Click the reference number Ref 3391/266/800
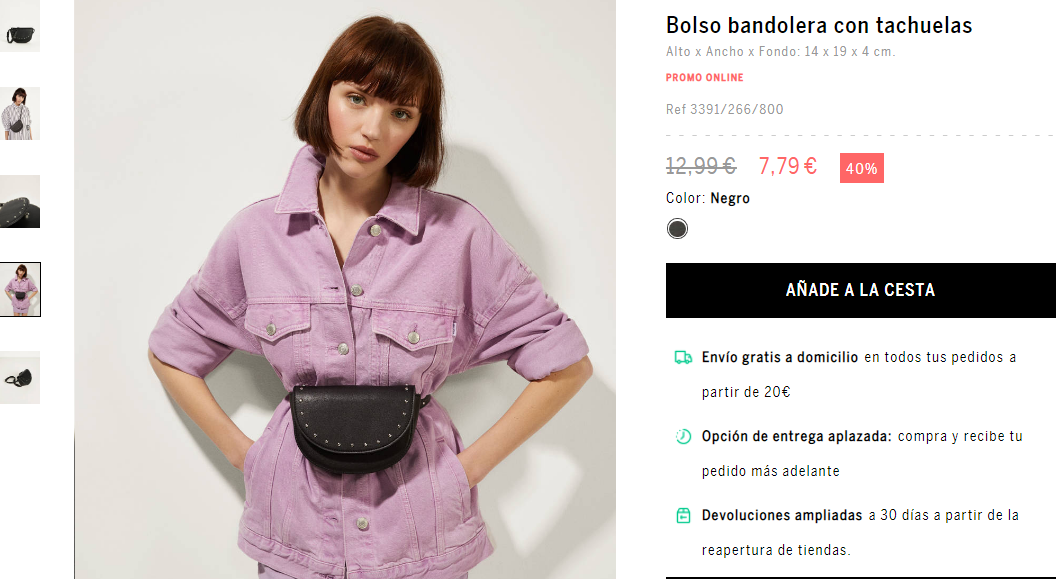This screenshot has height=579, width=1059. coord(724,109)
